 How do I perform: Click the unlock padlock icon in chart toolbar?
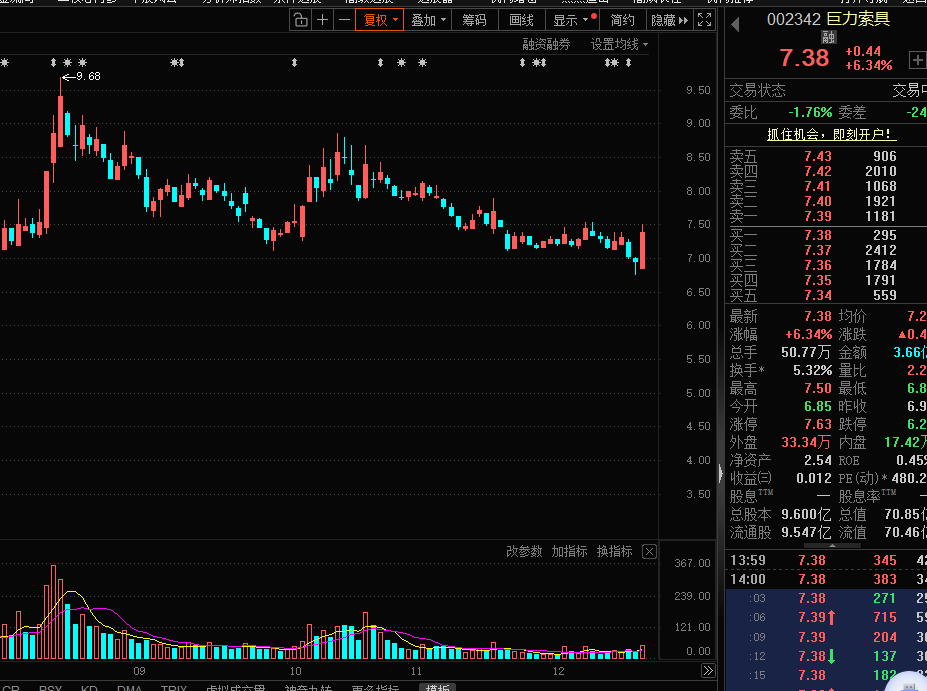click(301, 20)
